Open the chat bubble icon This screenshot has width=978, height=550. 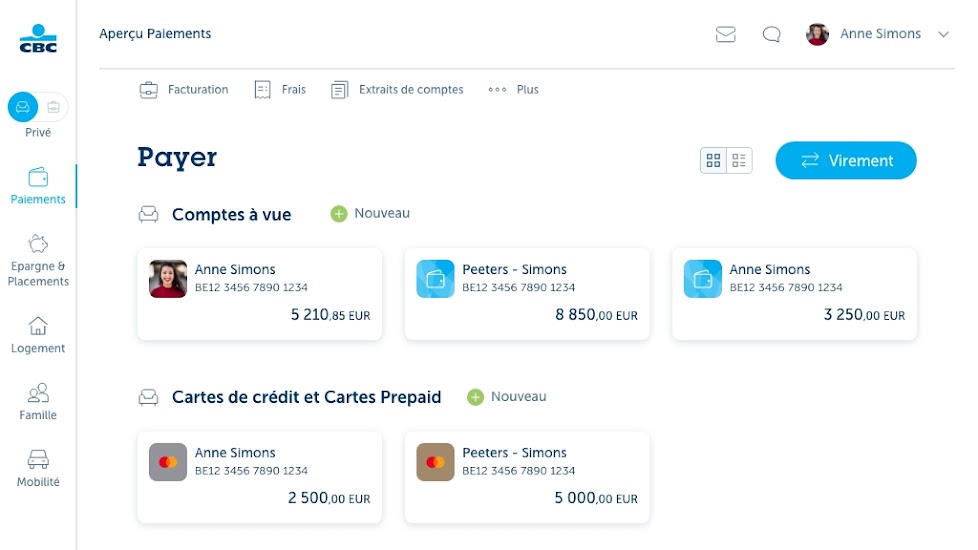coord(771,34)
